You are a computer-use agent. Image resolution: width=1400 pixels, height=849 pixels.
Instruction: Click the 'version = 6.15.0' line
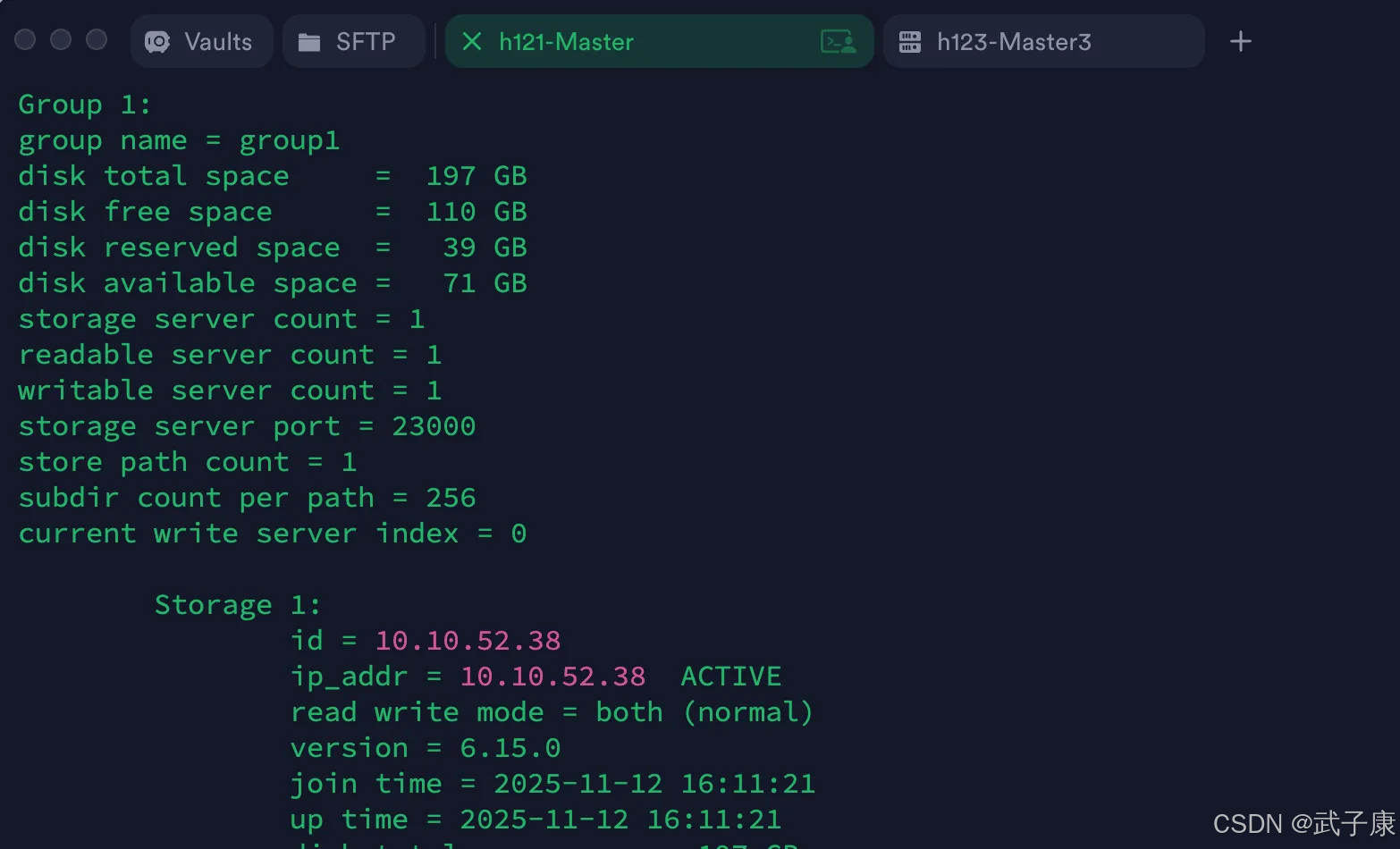point(426,748)
